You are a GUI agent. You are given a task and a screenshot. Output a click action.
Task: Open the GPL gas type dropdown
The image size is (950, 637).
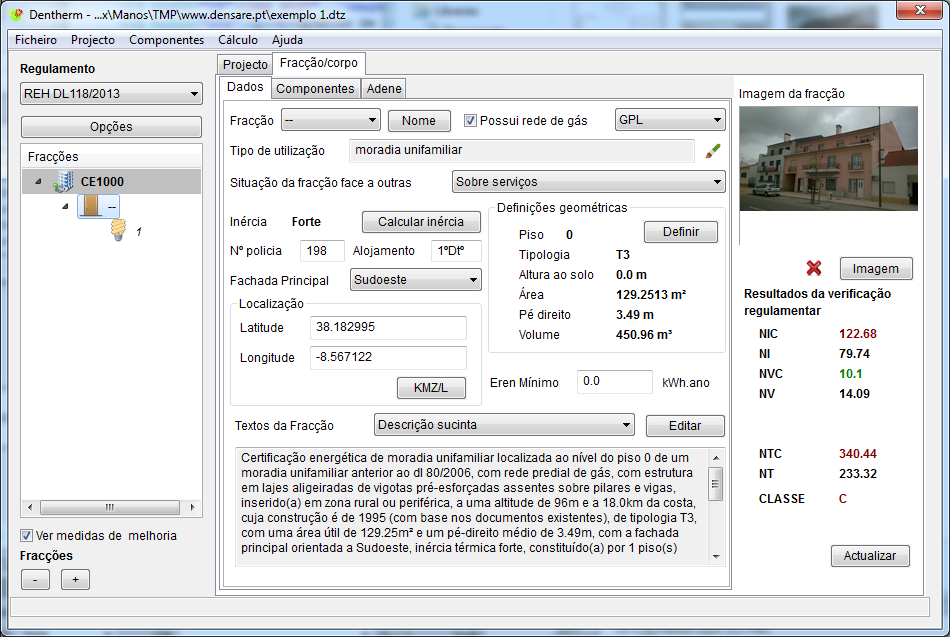669,120
